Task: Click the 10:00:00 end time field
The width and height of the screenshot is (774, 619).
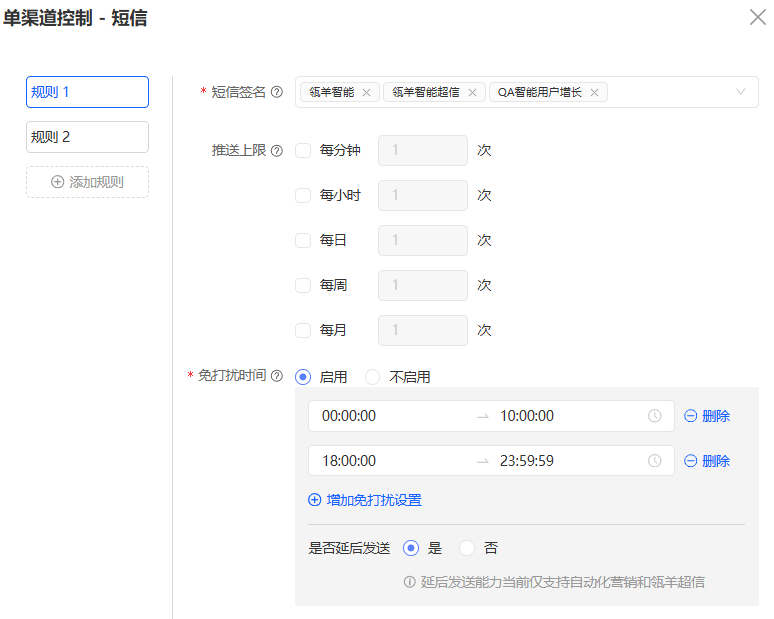Action: pyautogui.click(x=527, y=416)
